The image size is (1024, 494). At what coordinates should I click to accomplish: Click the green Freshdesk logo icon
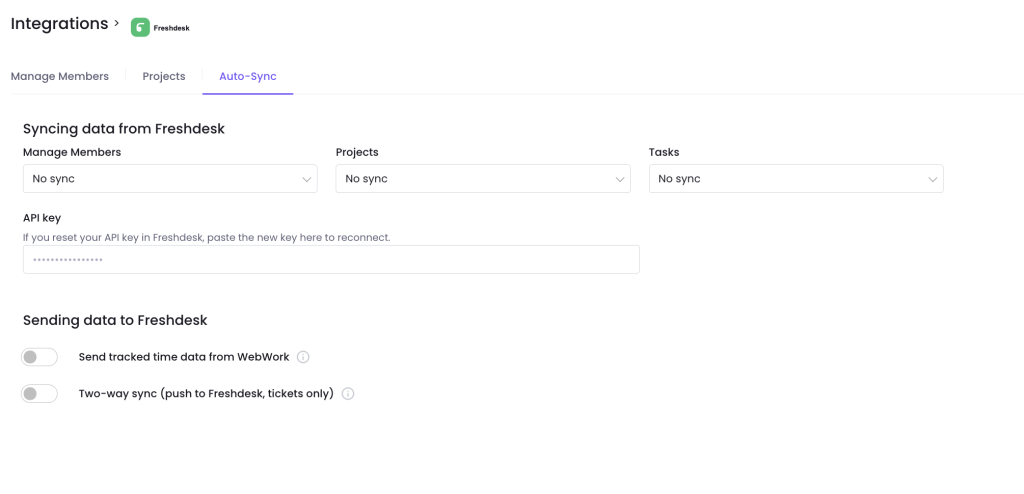(x=140, y=27)
